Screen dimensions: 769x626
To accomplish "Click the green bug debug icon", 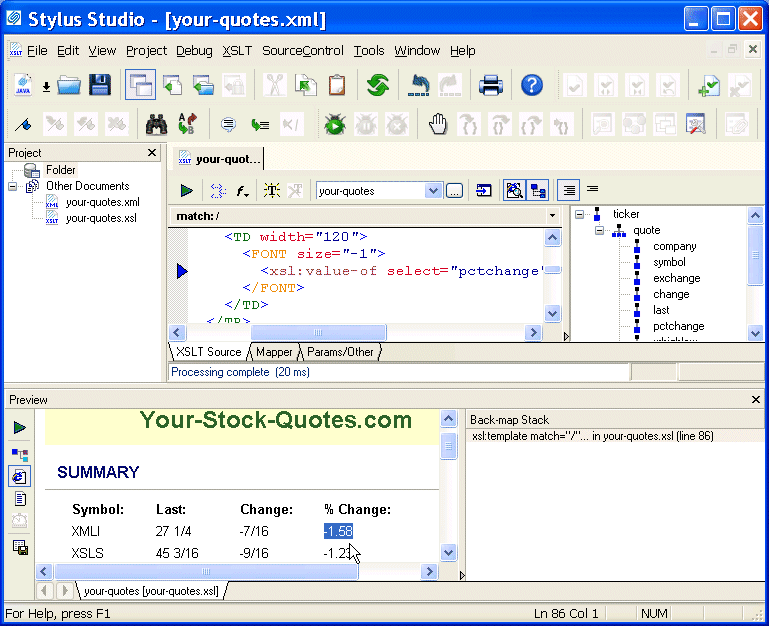I will [x=334, y=125].
